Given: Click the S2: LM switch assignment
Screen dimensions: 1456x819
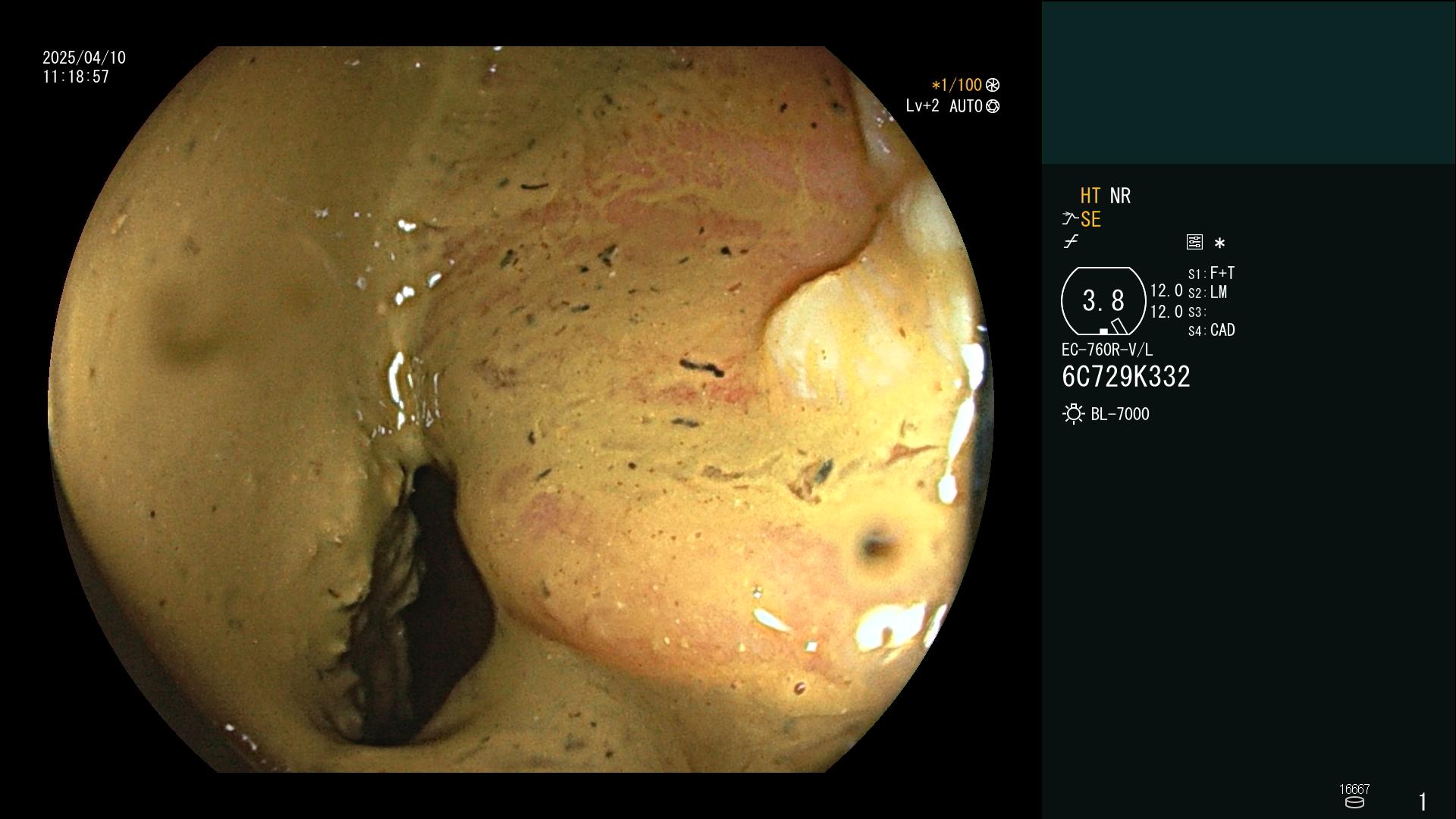Looking at the screenshot, I should [x=1207, y=292].
